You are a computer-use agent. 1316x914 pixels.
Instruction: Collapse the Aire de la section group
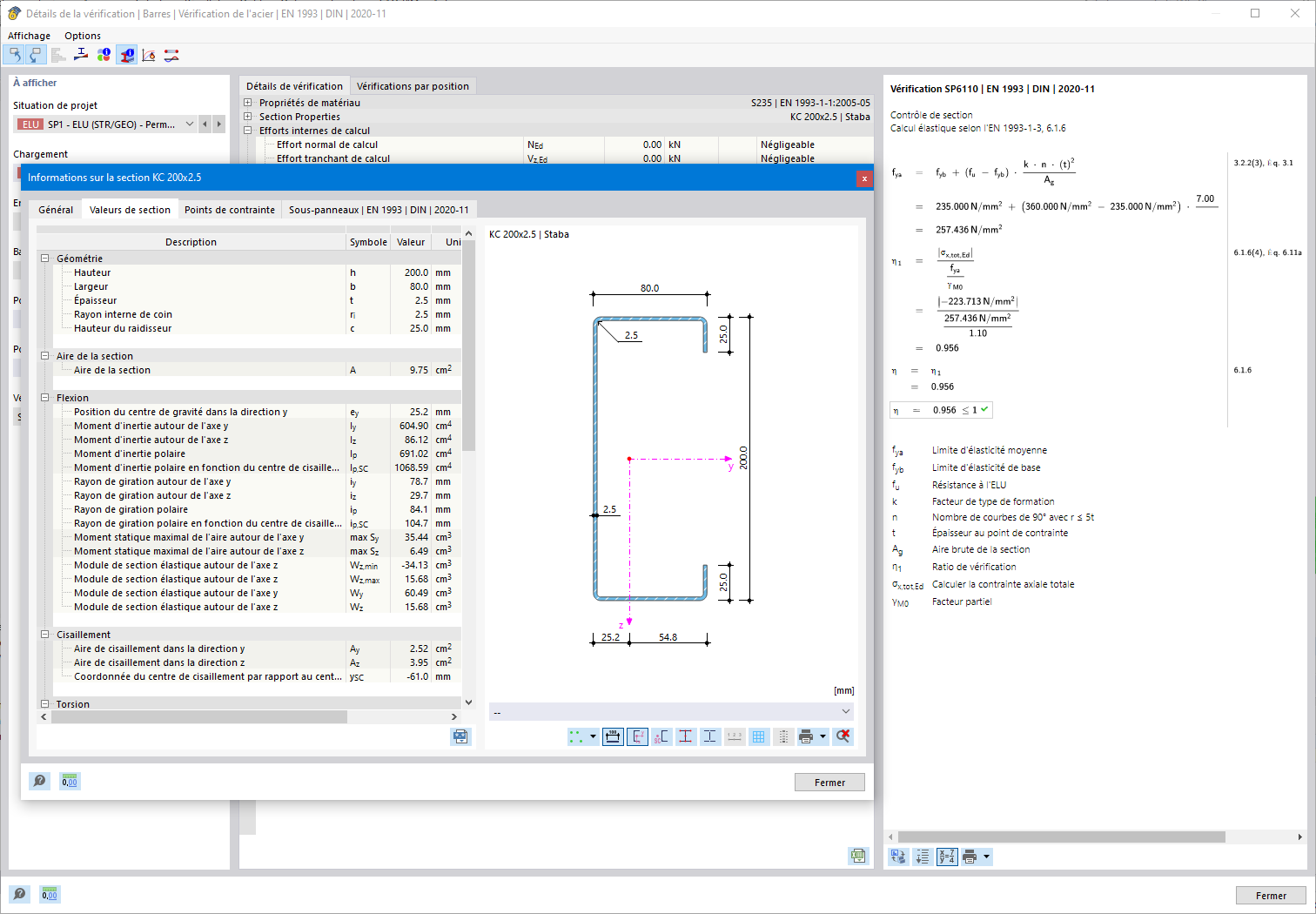pyautogui.click(x=45, y=356)
